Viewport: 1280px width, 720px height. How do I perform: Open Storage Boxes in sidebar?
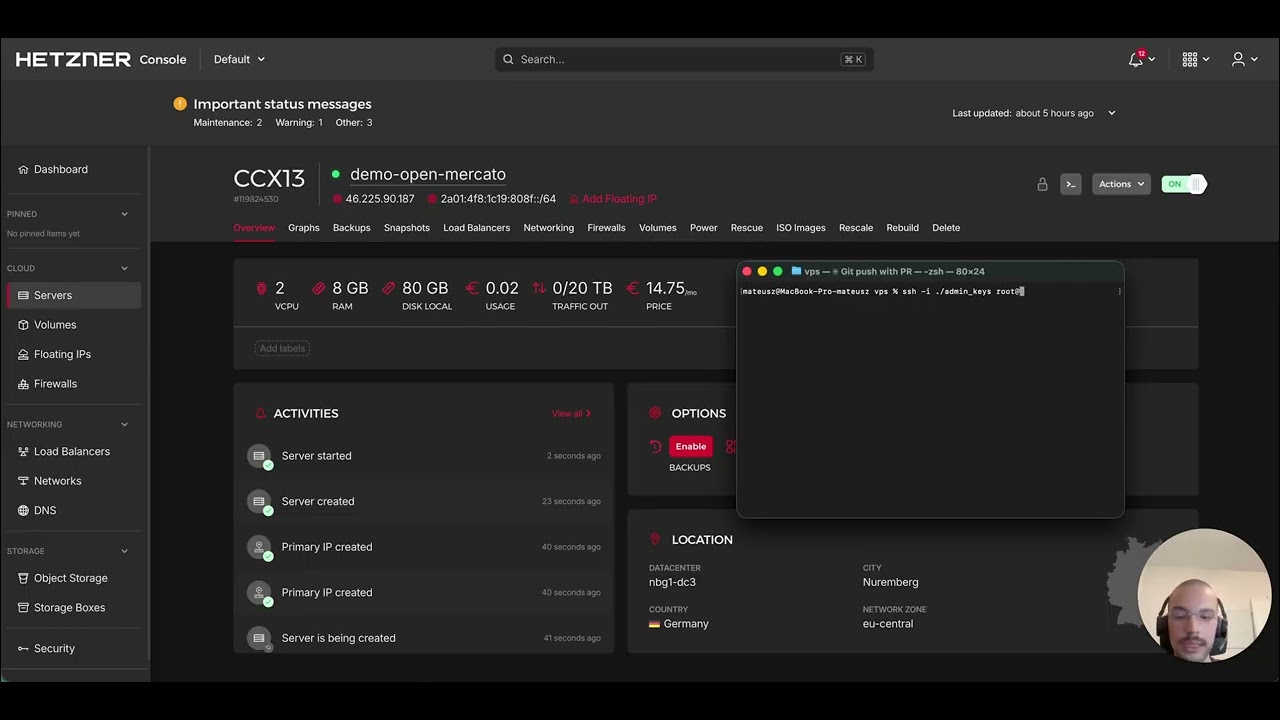[x=74, y=608]
